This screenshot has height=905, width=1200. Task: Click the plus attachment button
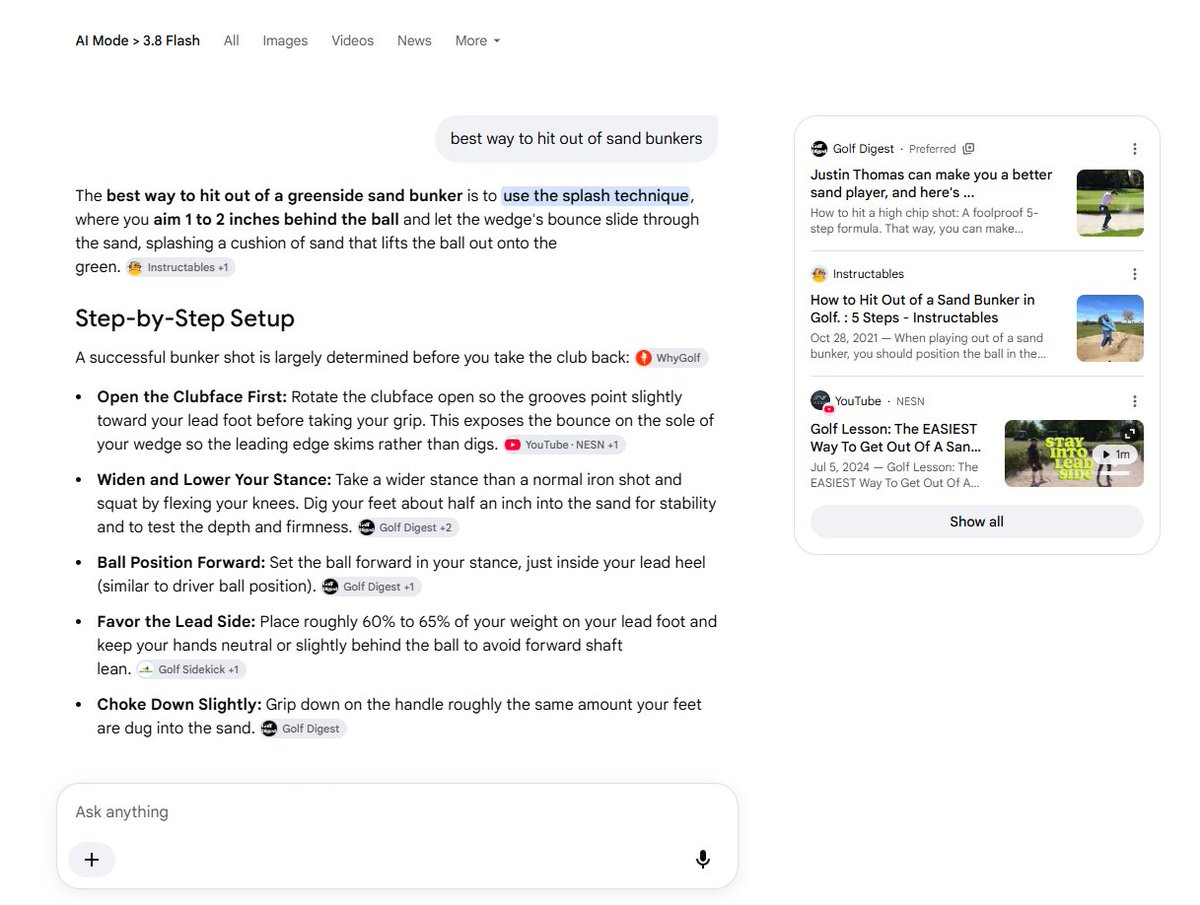tap(92, 859)
